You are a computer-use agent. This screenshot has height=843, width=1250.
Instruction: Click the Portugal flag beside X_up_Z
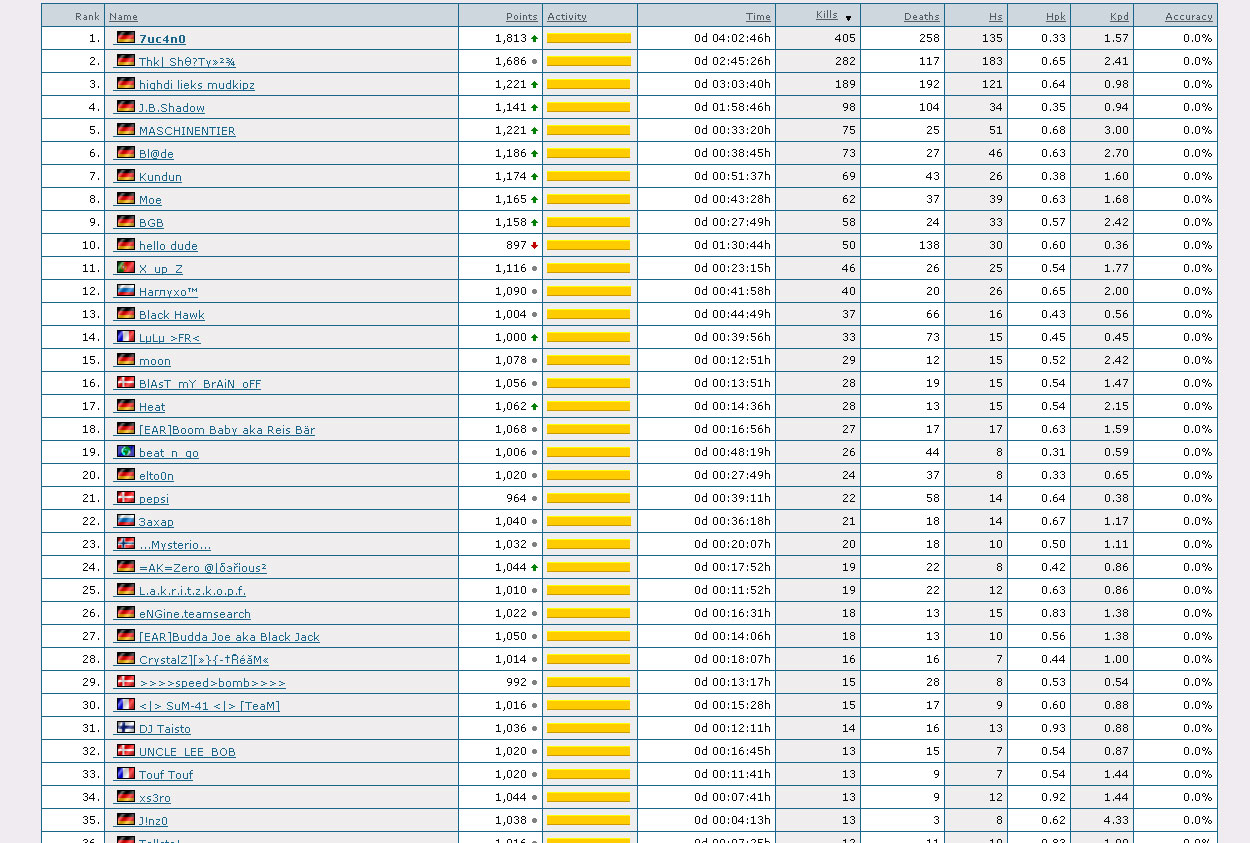(x=125, y=268)
